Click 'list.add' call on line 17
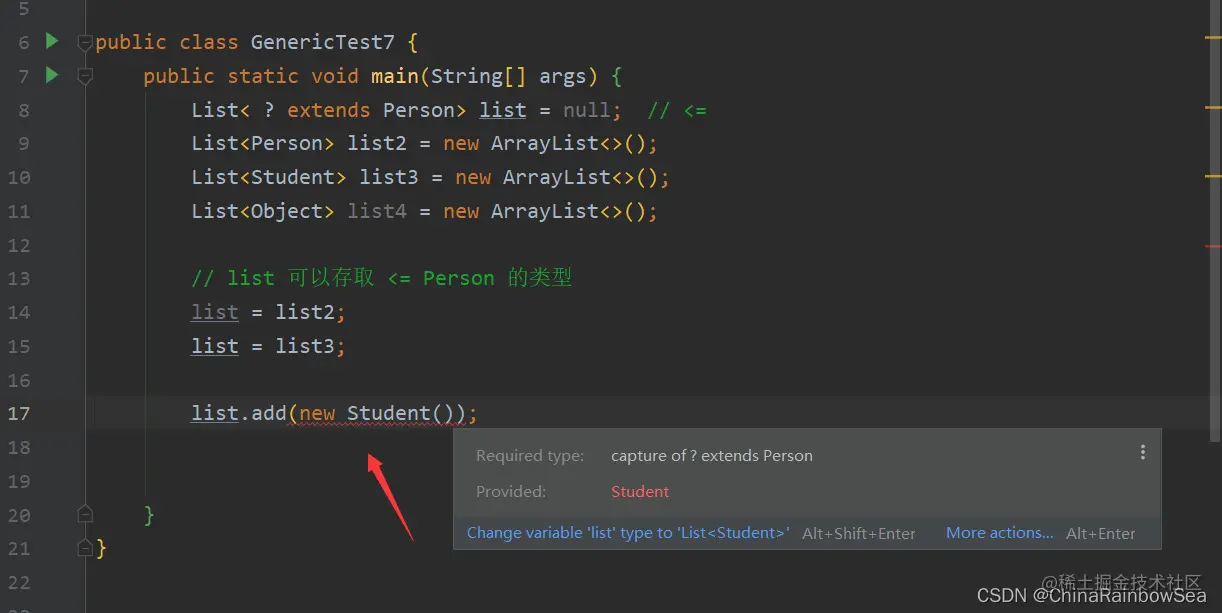 coord(239,414)
